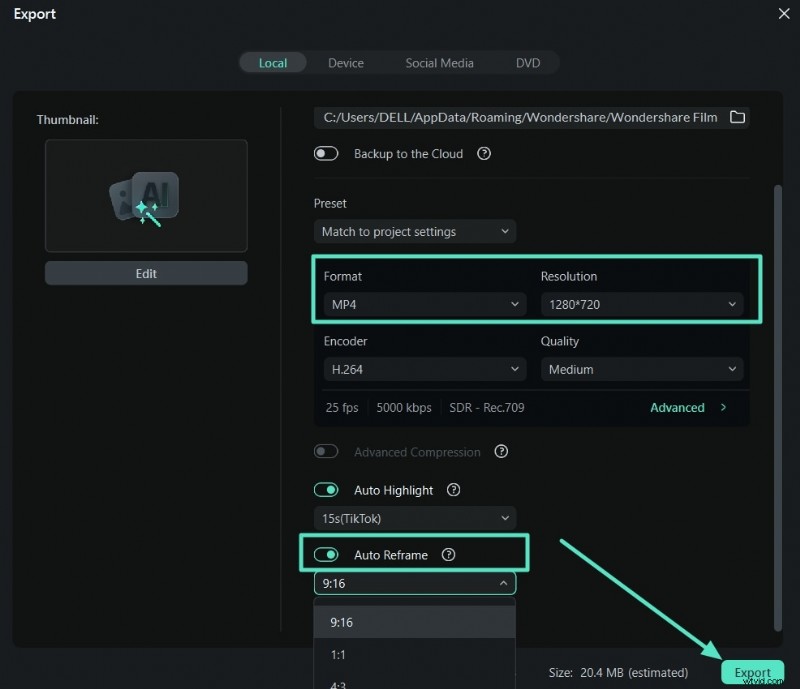Click help icon next to Backup to the Cloud

tap(484, 154)
